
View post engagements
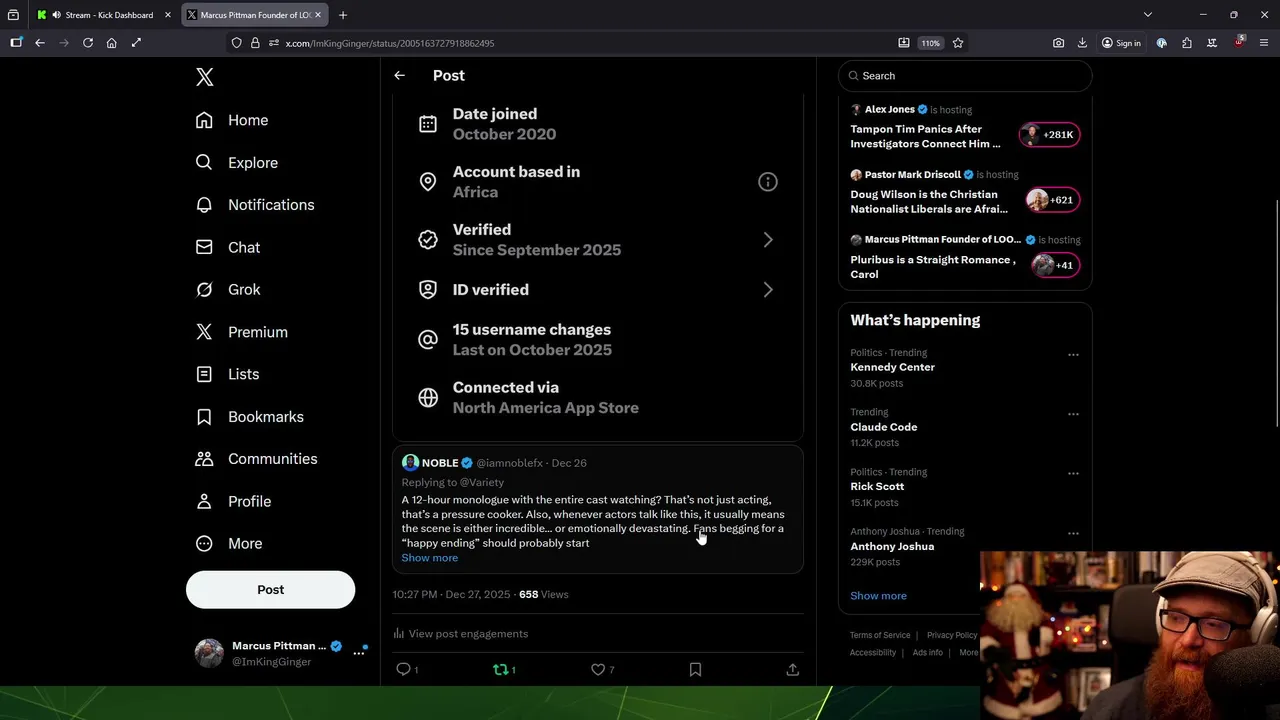pos(460,634)
